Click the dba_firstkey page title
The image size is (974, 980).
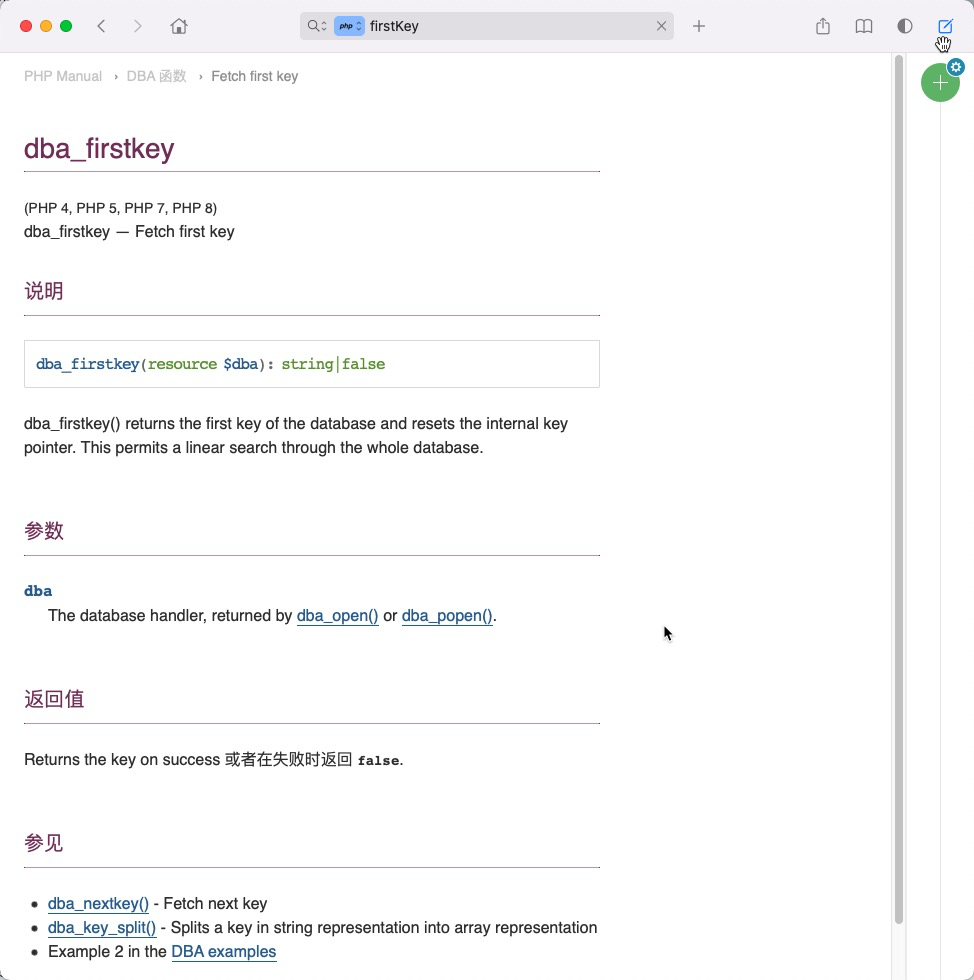tap(99, 149)
